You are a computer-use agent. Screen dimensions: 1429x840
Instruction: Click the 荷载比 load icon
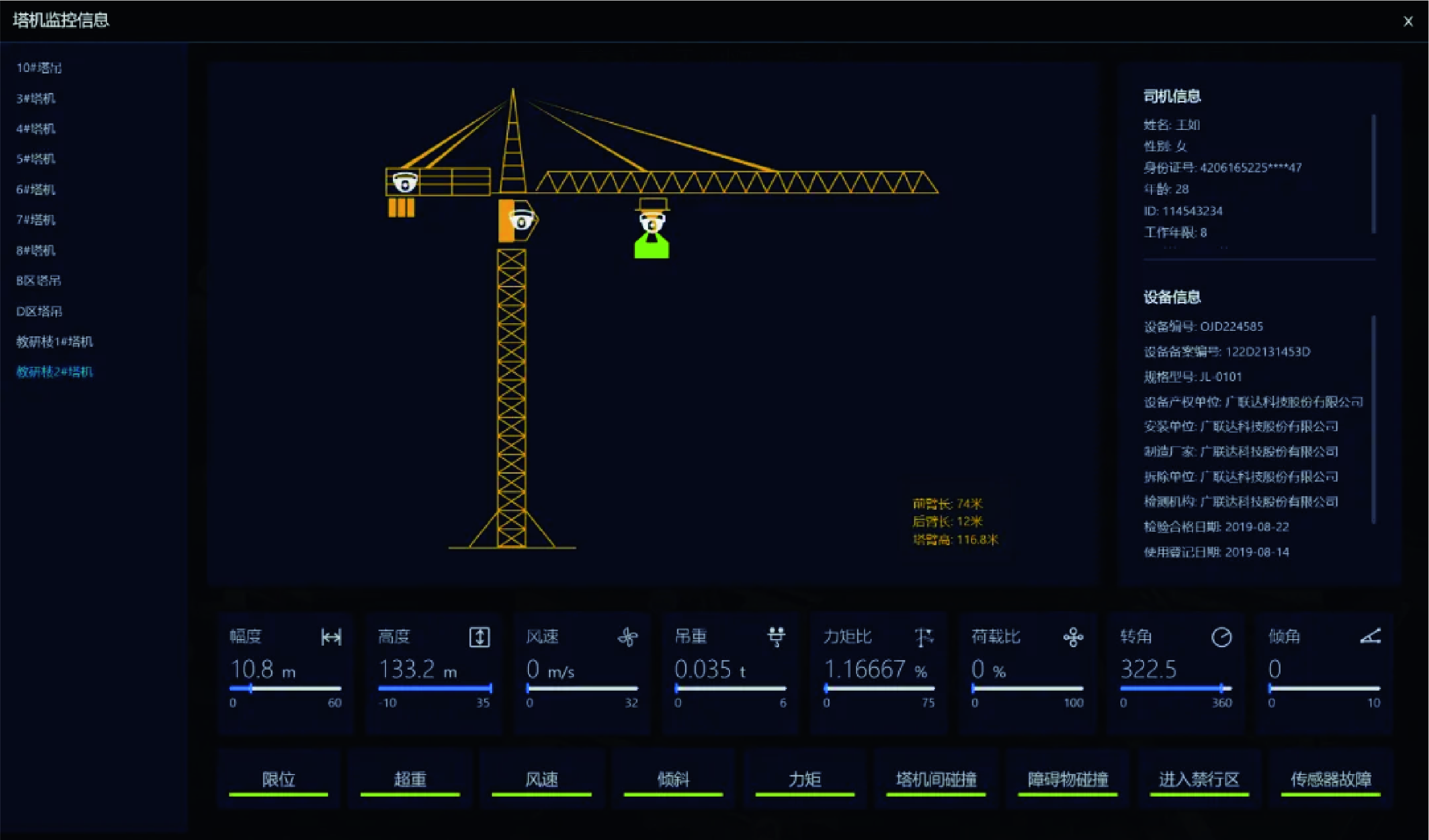[1073, 637]
